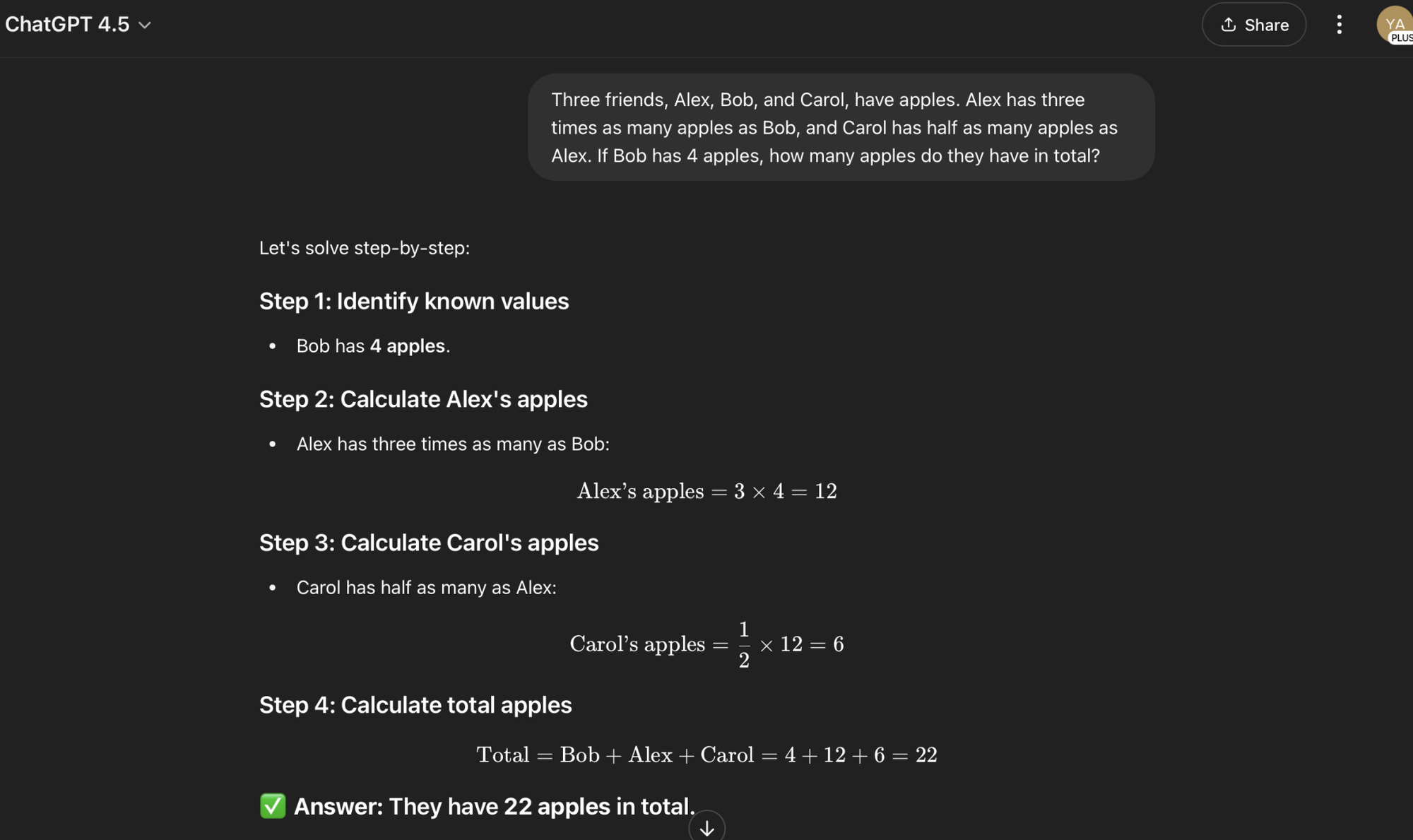Viewport: 1413px width, 840px height.
Task: Click the "Bob has 4 apples" bullet
Action: (x=373, y=345)
